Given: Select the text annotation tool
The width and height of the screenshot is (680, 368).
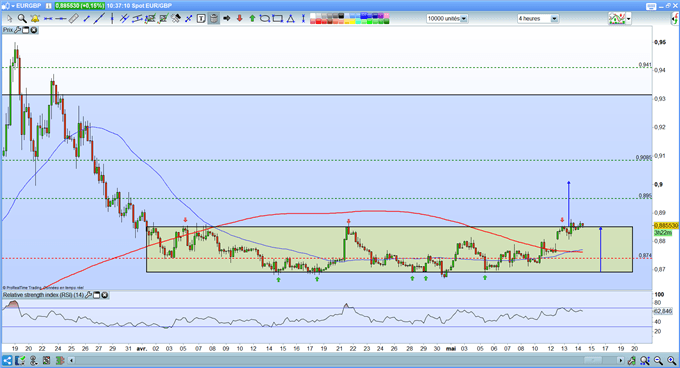Looking at the screenshot, I should (201, 18).
